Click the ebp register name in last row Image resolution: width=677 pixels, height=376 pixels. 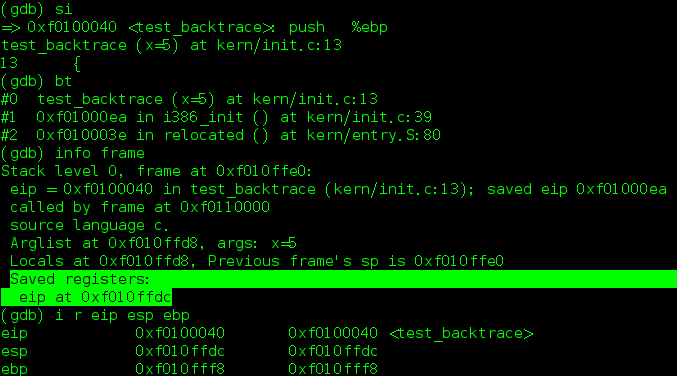[x=14, y=369]
